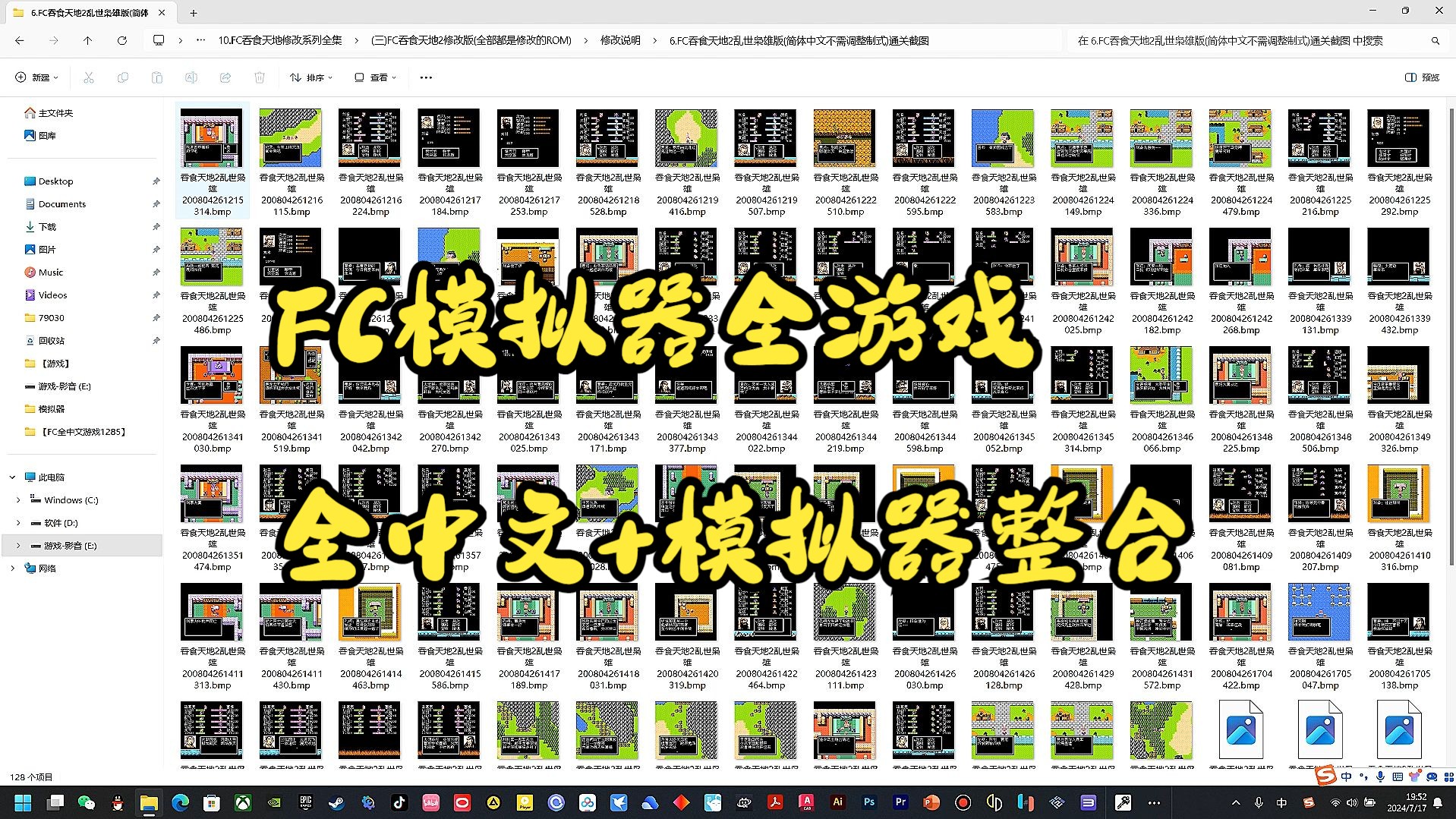Launch Premiere Pro from the taskbar
This screenshot has height=819, width=1456.
click(900, 802)
